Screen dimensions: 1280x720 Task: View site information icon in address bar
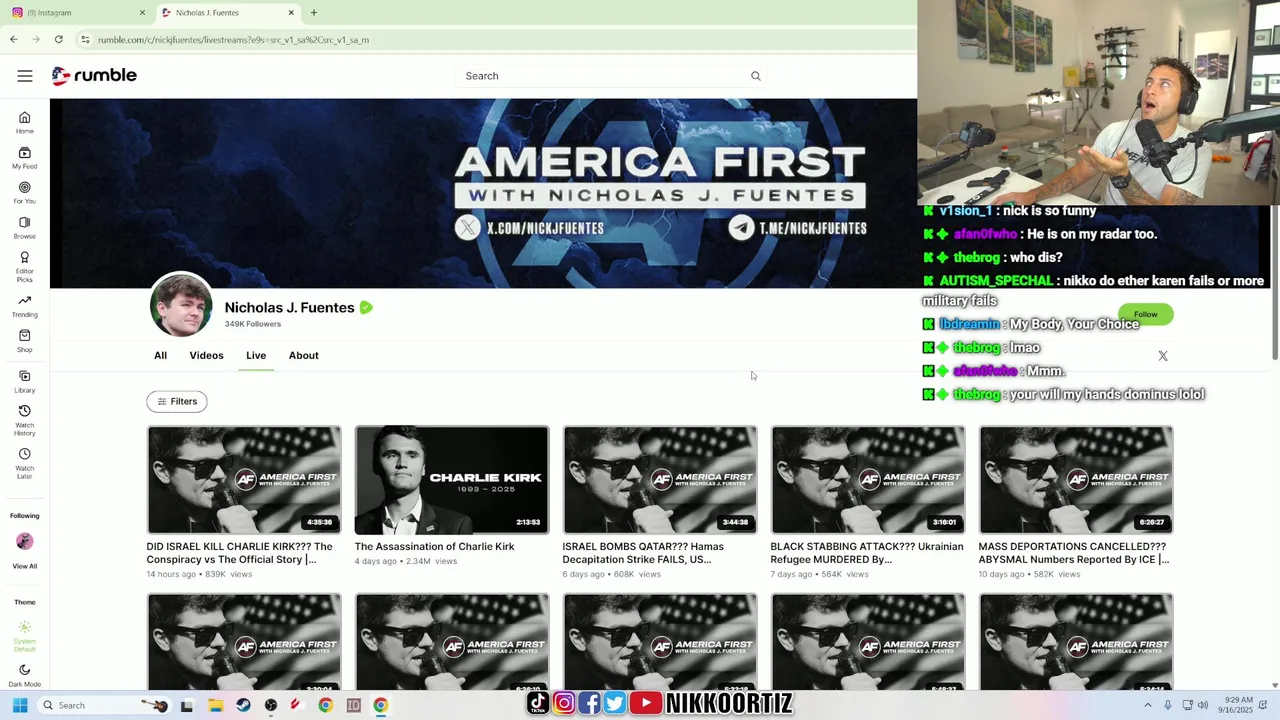pyautogui.click(x=86, y=40)
